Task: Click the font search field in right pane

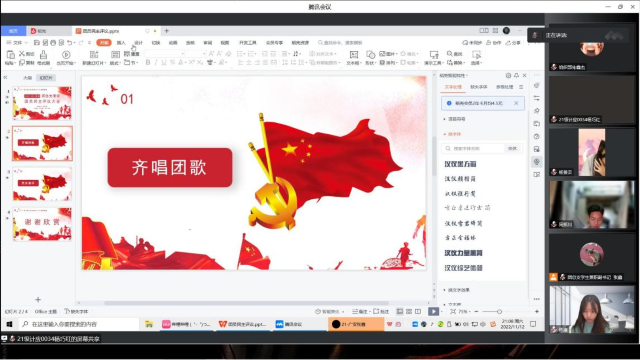Action: 473,148
